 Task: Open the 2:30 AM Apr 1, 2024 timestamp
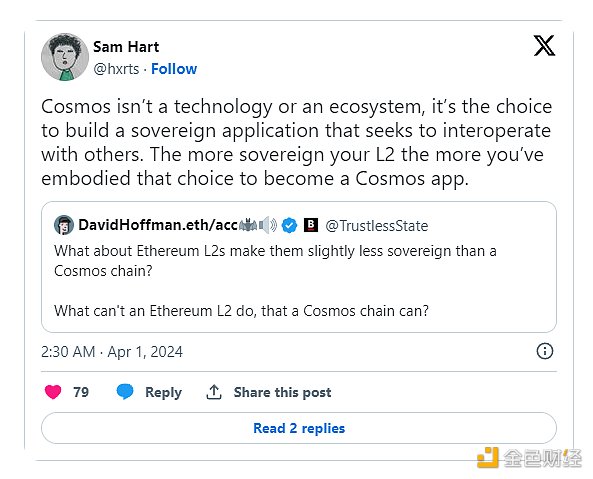point(112,352)
